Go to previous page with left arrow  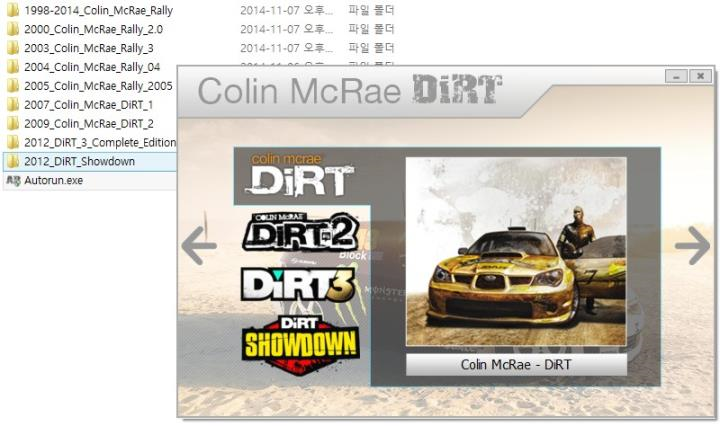[199, 245]
